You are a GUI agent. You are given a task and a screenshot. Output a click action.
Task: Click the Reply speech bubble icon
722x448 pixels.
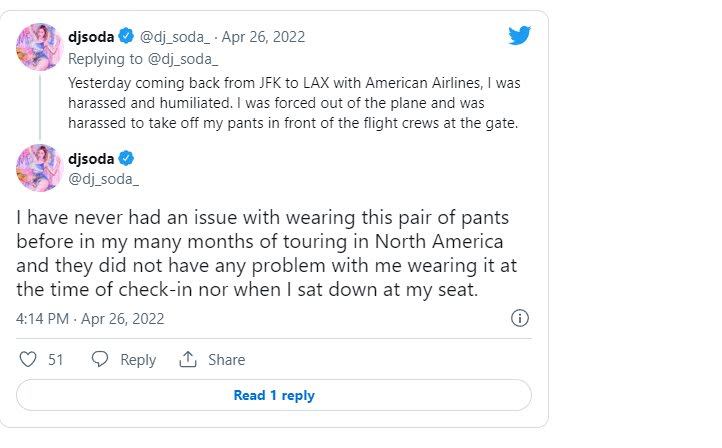pos(99,360)
